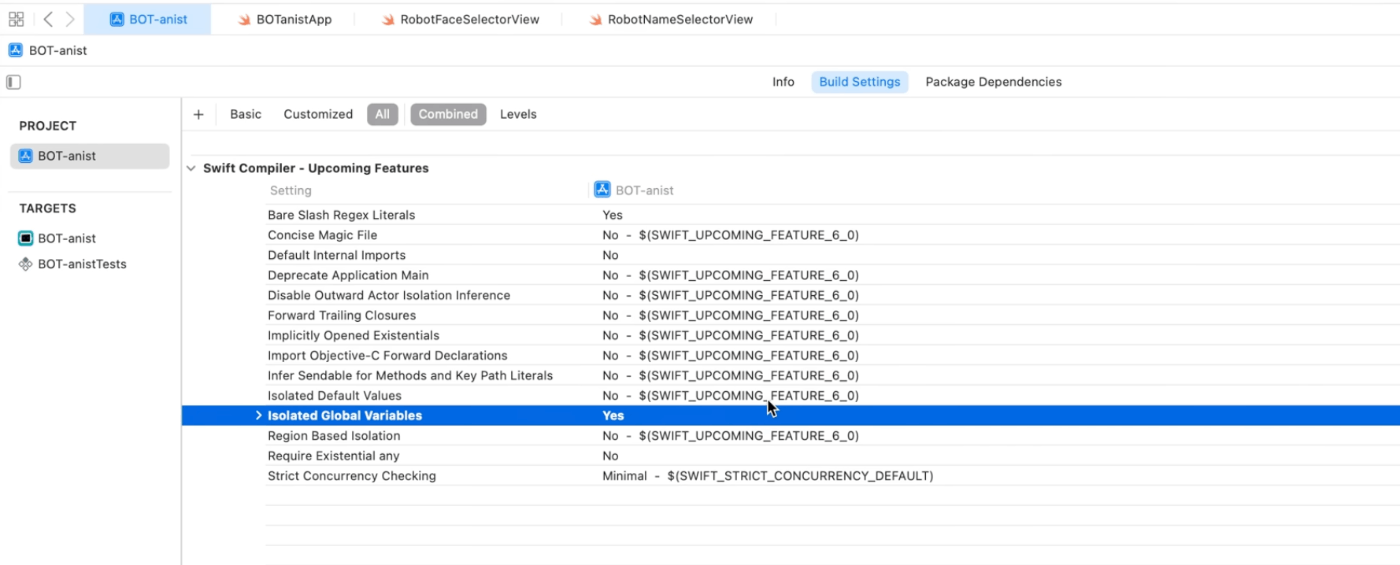The width and height of the screenshot is (1400, 565).
Task: Open Strict Concurrency Checking Minimal value
Action: [767, 476]
